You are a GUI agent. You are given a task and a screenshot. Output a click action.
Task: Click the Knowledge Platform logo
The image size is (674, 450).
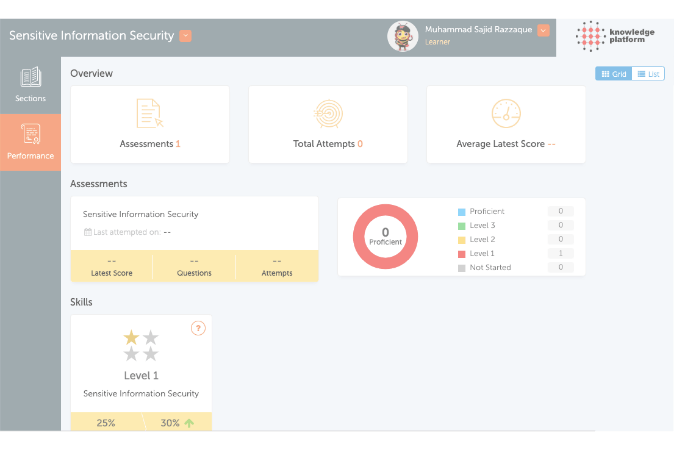pyautogui.click(x=617, y=35)
